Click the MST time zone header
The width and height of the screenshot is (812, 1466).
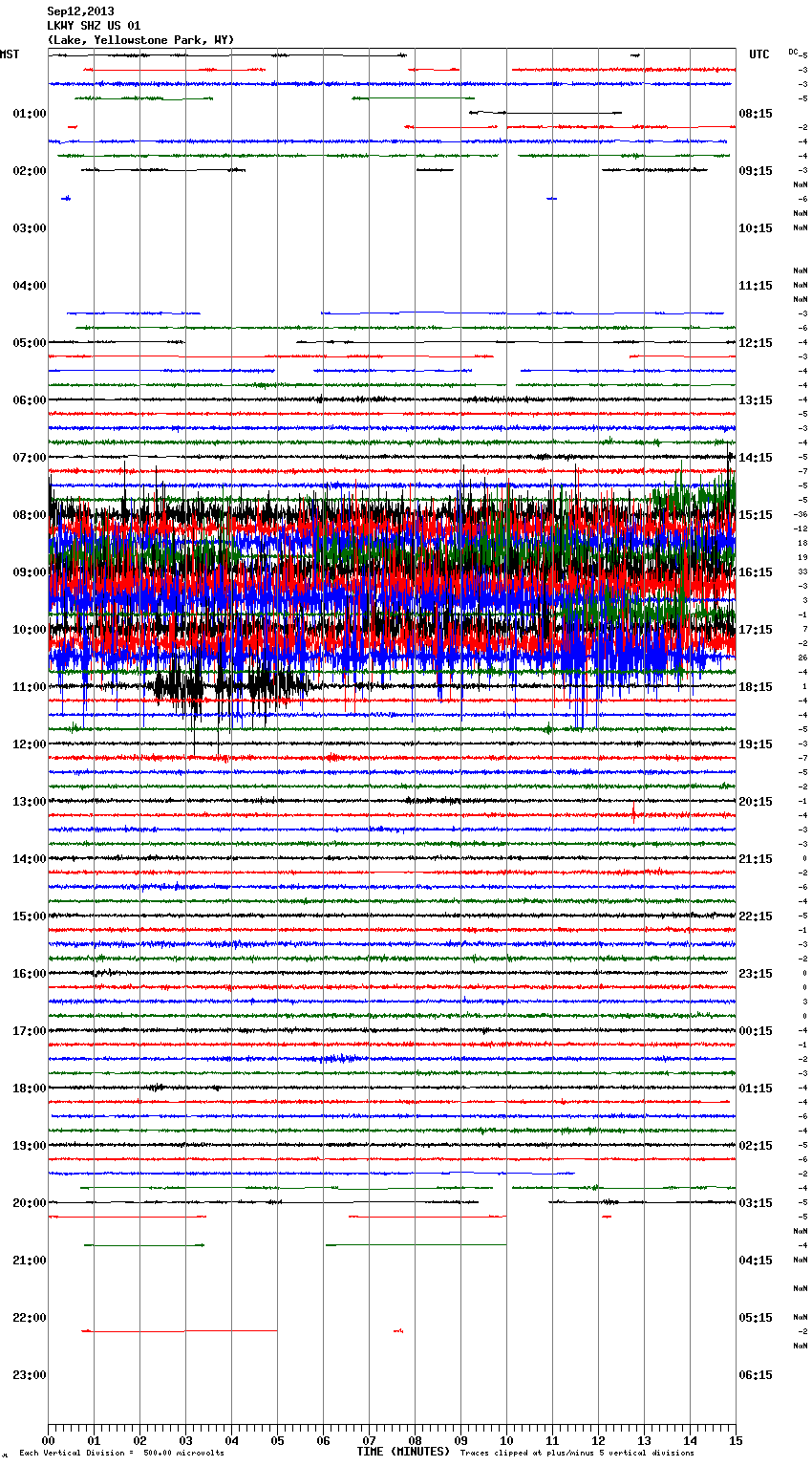click(x=10, y=54)
